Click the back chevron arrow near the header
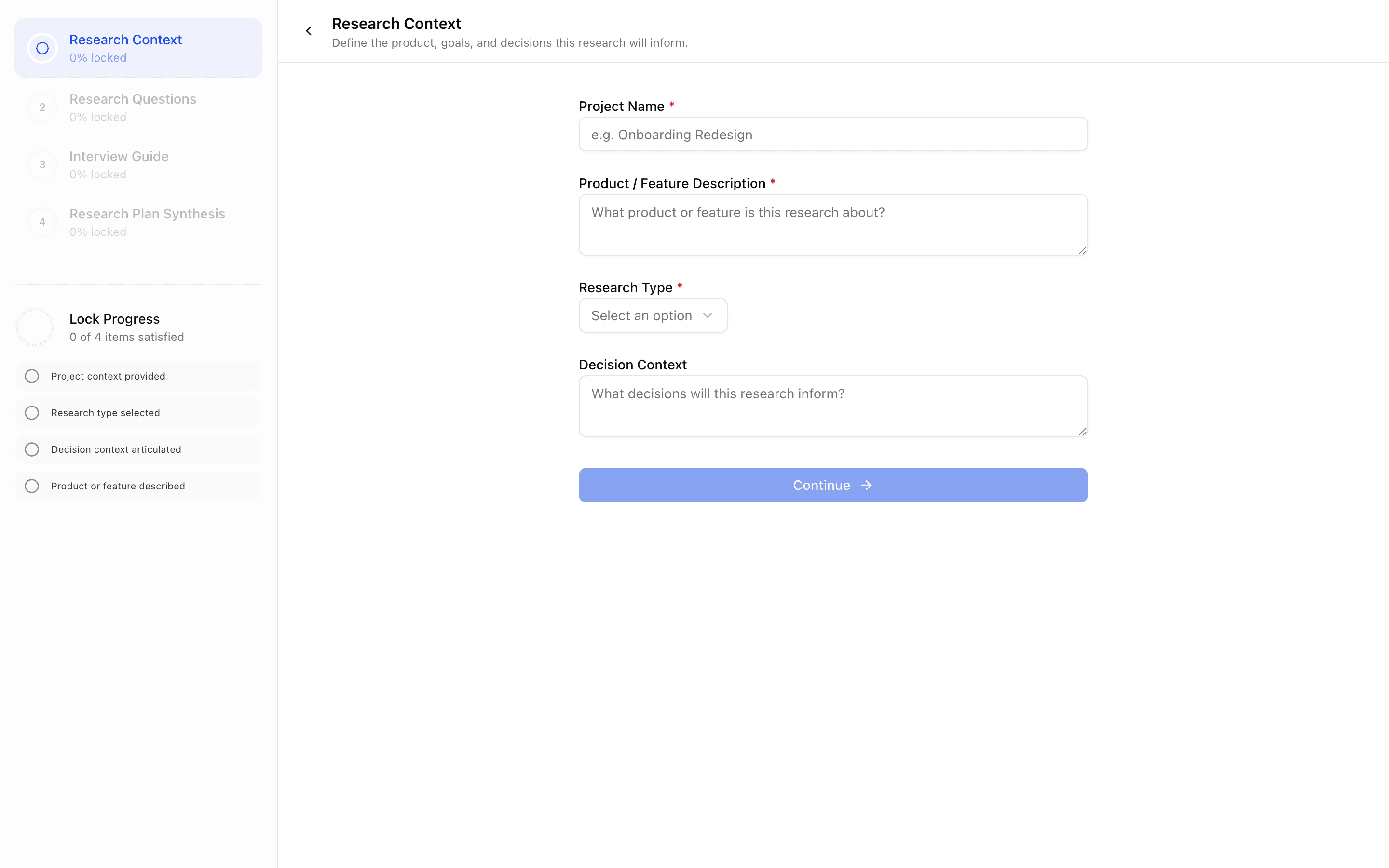 pyautogui.click(x=309, y=30)
